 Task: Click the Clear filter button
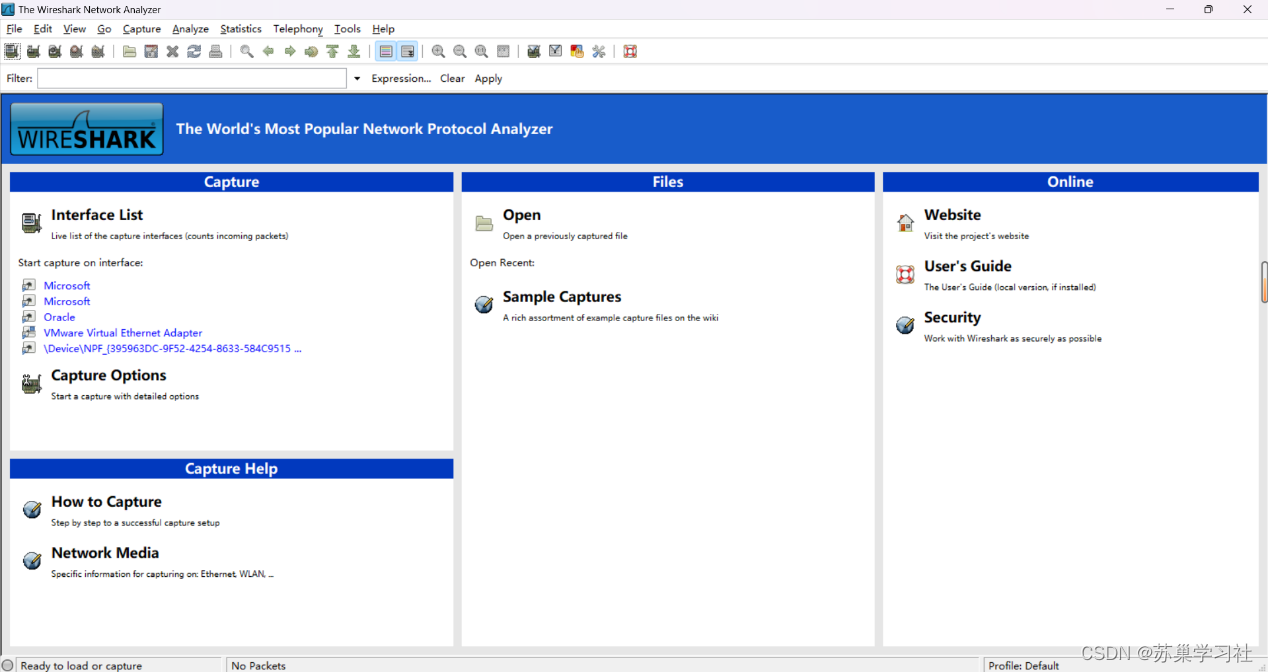coord(452,78)
